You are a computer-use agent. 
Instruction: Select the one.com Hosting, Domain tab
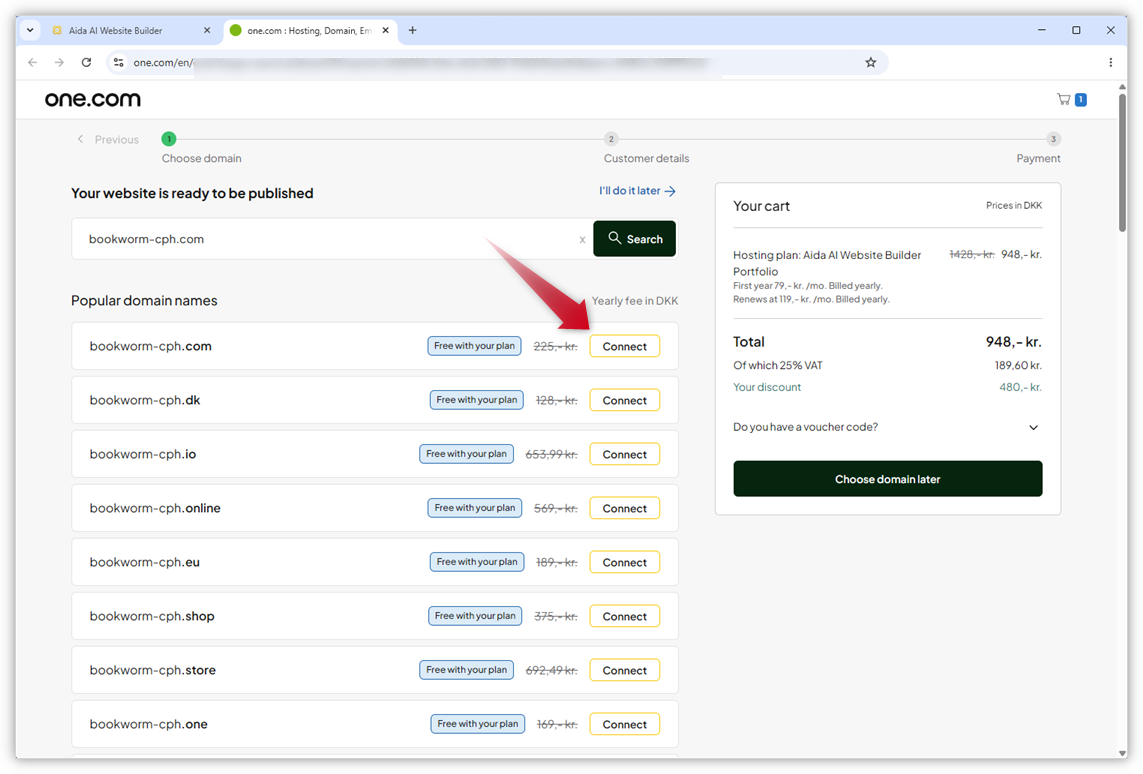pos(309,31)
